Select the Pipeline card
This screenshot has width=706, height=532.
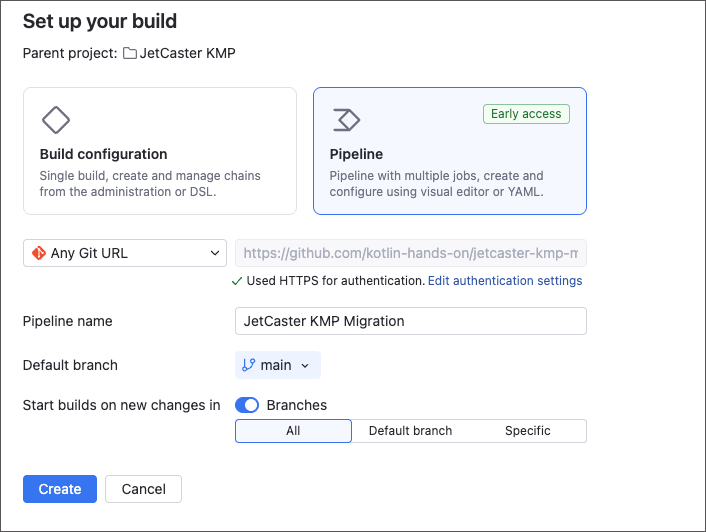[x=450, y=151]
